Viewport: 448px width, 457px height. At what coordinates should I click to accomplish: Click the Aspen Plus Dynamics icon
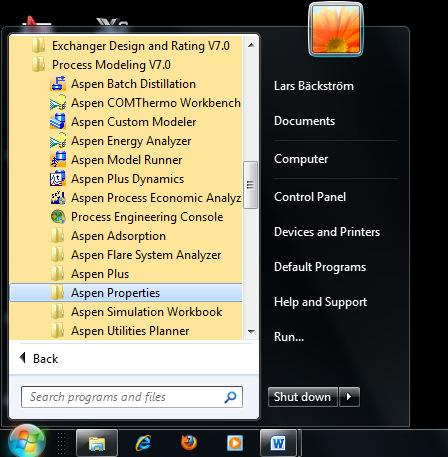pos(58,179)
